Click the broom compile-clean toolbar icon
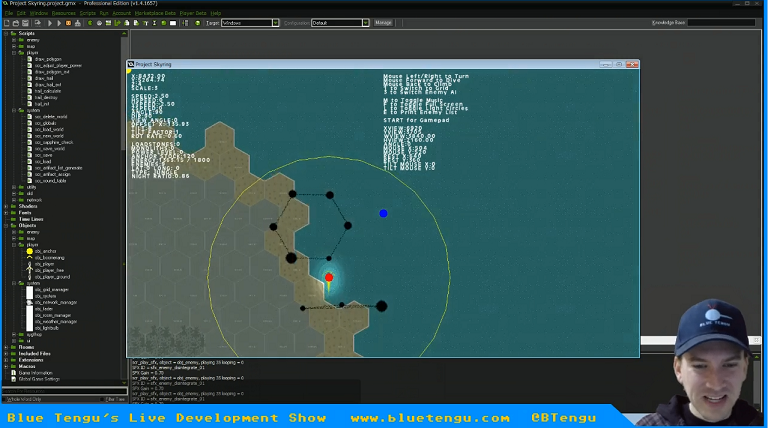768x428 pixels. point(77,23)
